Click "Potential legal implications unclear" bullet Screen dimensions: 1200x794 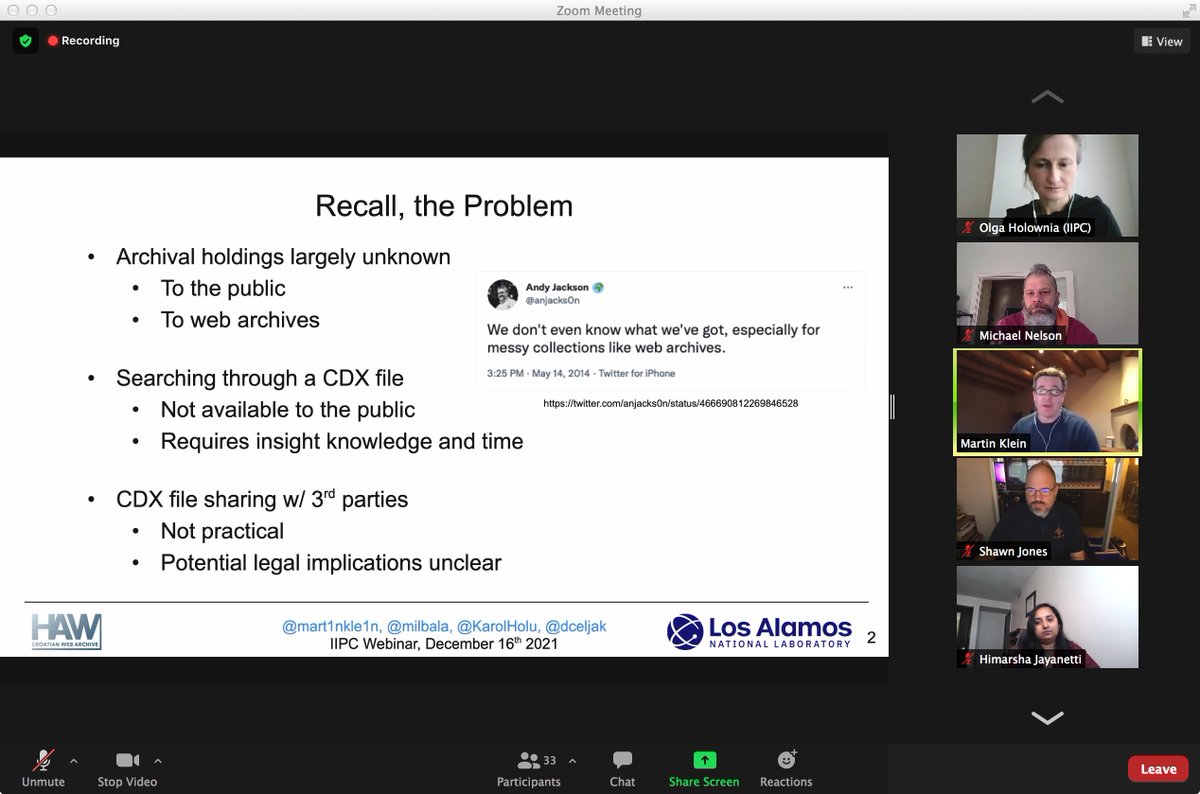point(331,563)
